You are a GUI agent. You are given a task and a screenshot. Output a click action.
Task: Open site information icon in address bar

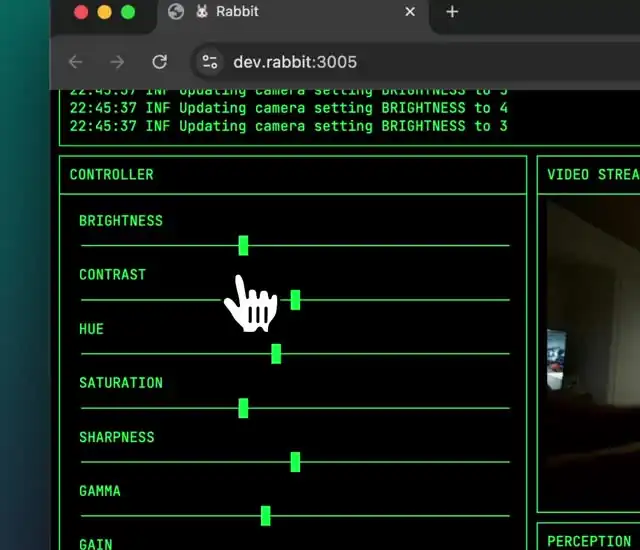click(x=209, y=62)
